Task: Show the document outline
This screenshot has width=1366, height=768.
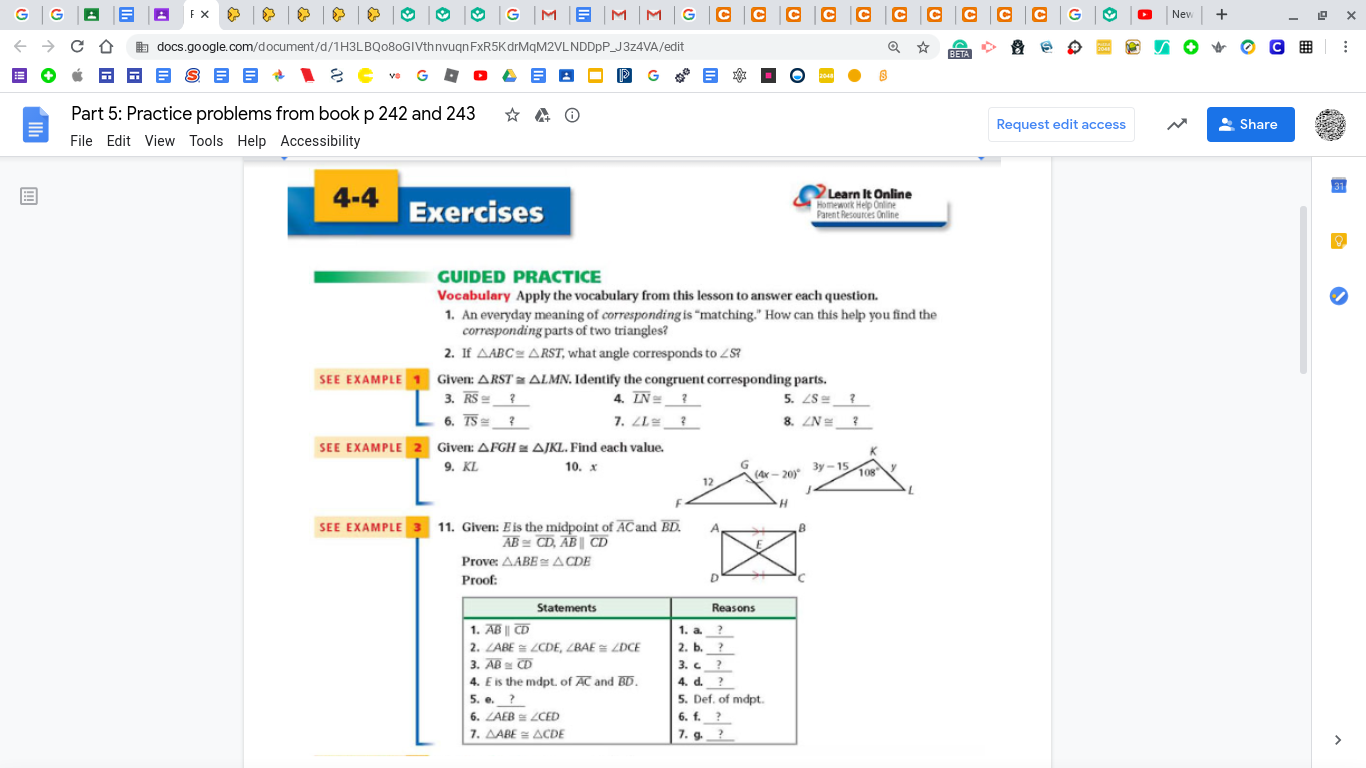Action: (x=29, y=196)
